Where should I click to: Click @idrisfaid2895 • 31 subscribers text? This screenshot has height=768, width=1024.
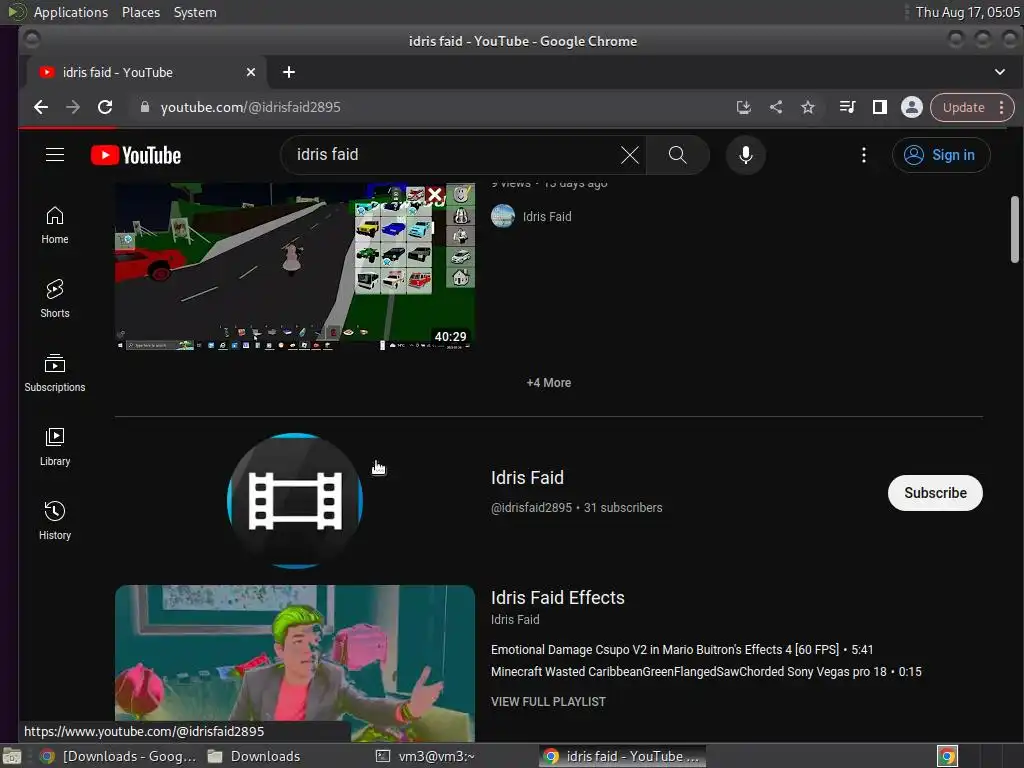pos(577,507)
